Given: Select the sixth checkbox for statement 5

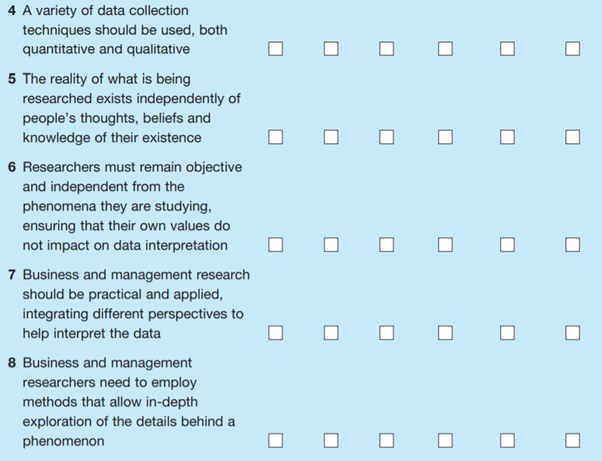Looking at the screenshot, I should [x=572, y=138].
